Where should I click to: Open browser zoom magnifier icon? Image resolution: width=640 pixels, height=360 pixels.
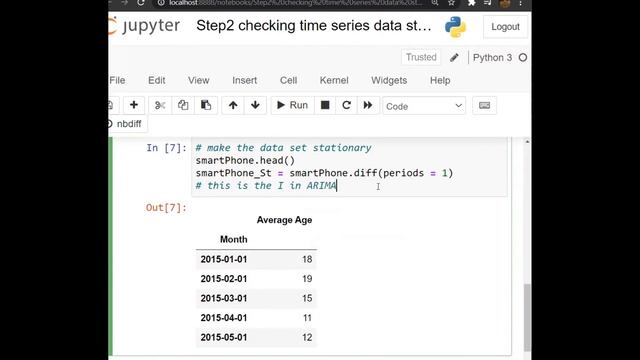tap(435, 3)
